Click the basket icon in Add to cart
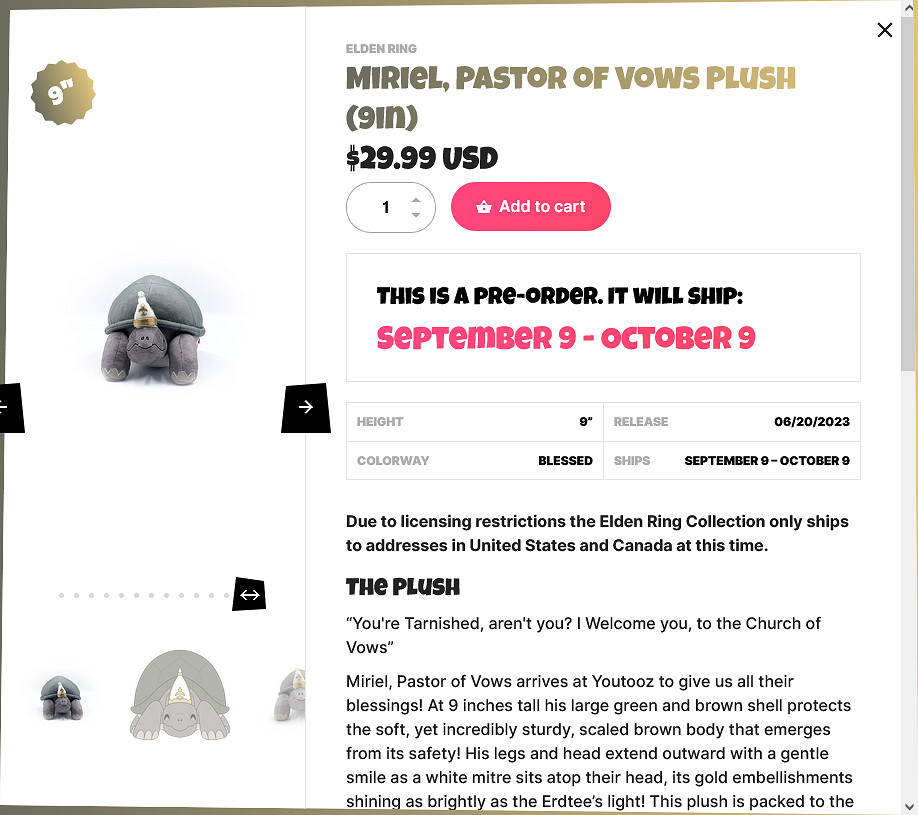The image size is (918, 815). point(484,207)
